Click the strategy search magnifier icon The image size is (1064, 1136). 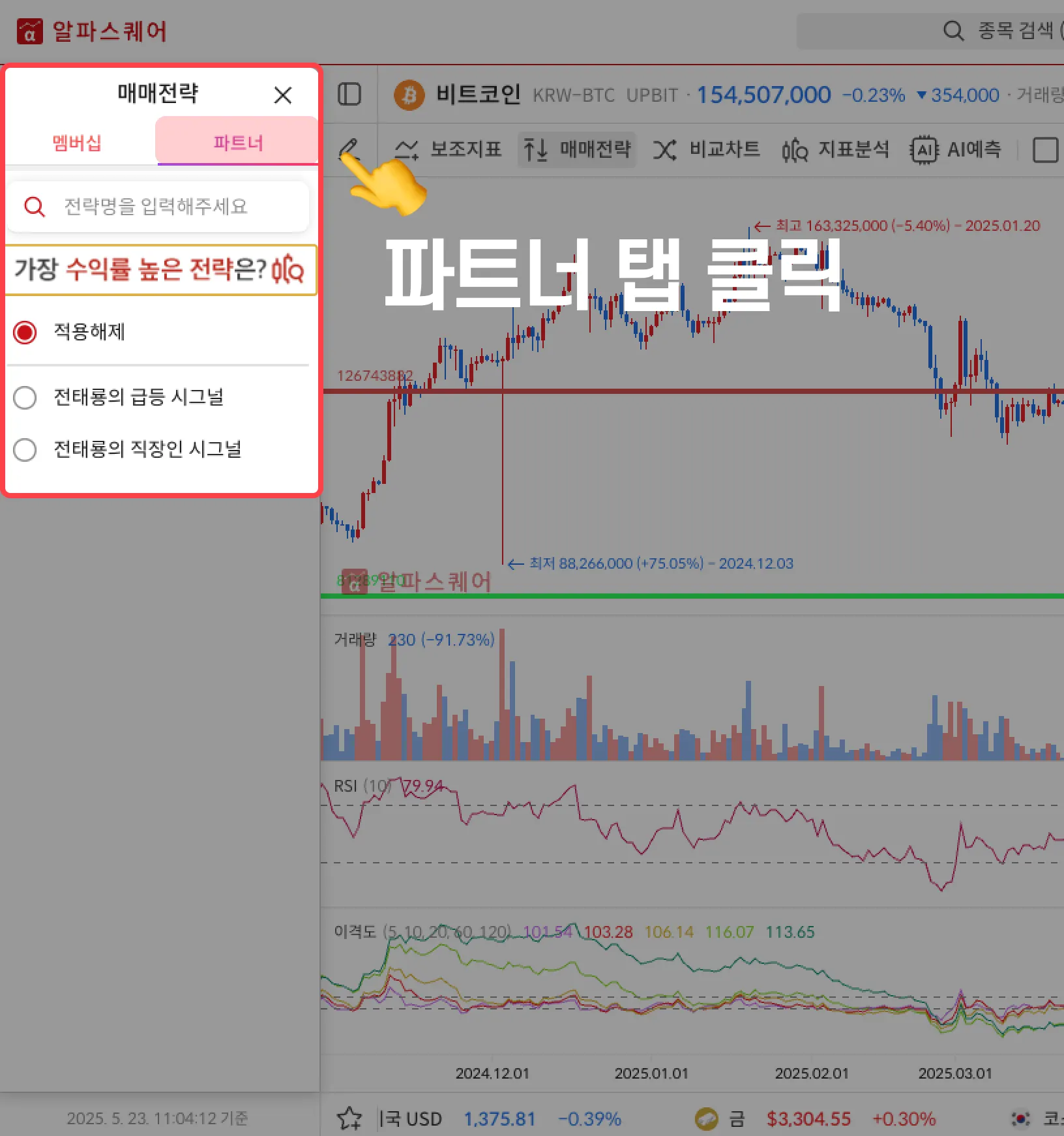pos(35,207)
